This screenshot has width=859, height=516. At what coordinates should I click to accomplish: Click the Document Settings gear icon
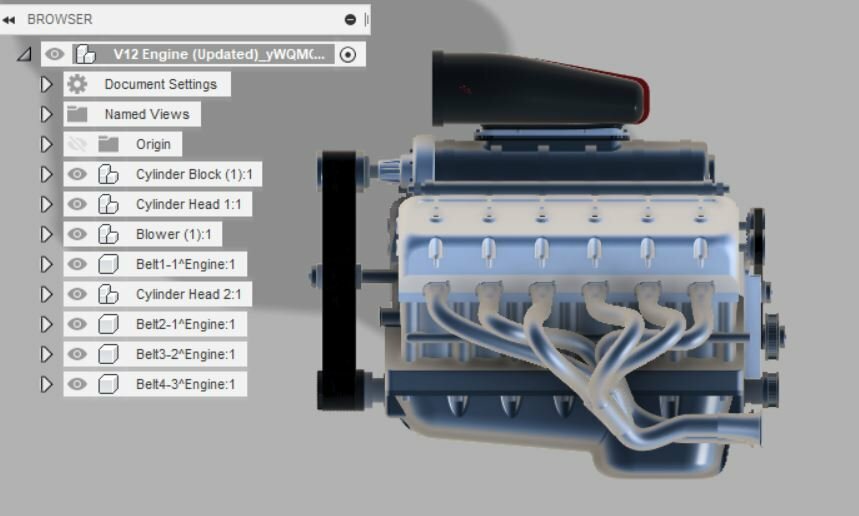pos(77,84)
